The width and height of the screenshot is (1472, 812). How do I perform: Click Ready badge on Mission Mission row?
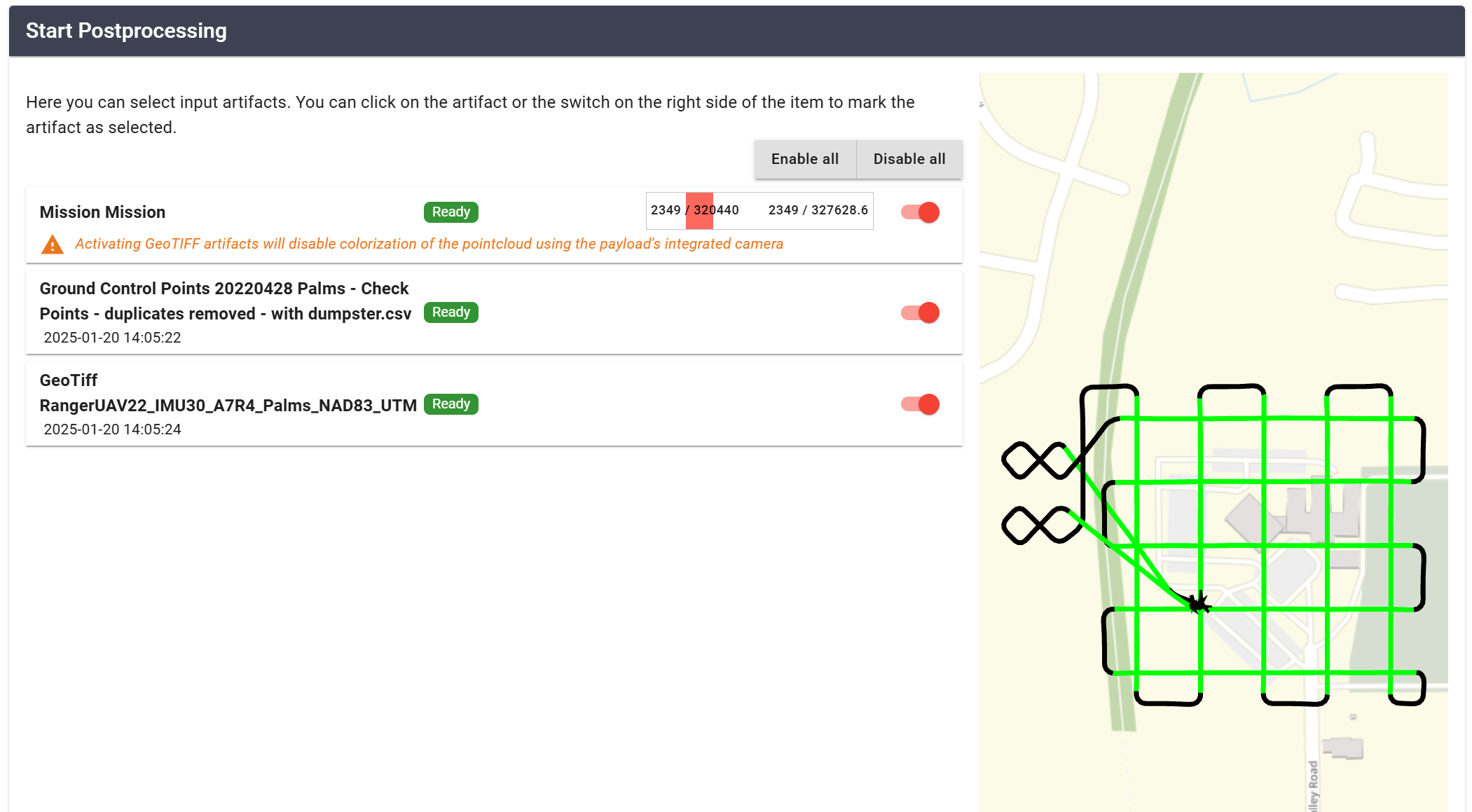pyautogui.click(x=450, y=212)
